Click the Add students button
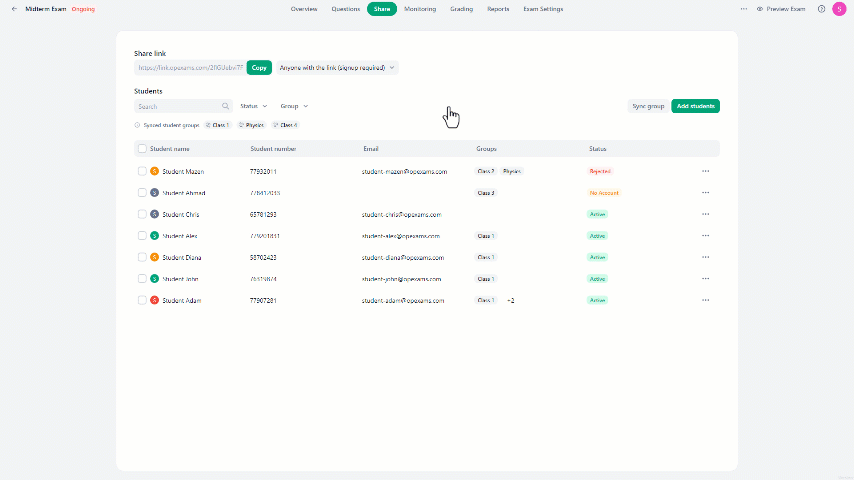854x480 pixels. (x=696, y=106)
